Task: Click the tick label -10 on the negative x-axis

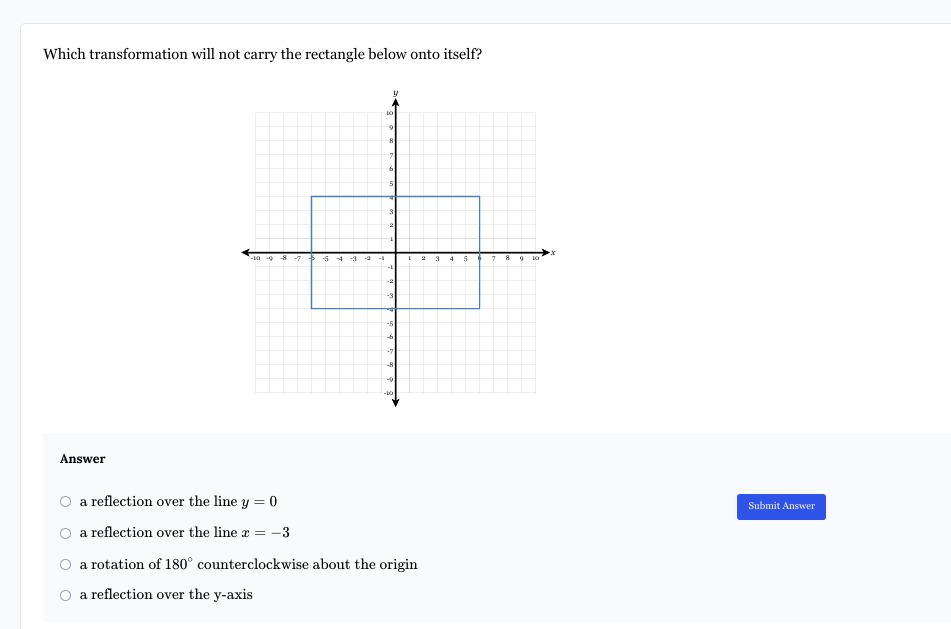Action: tap(255, 258)
